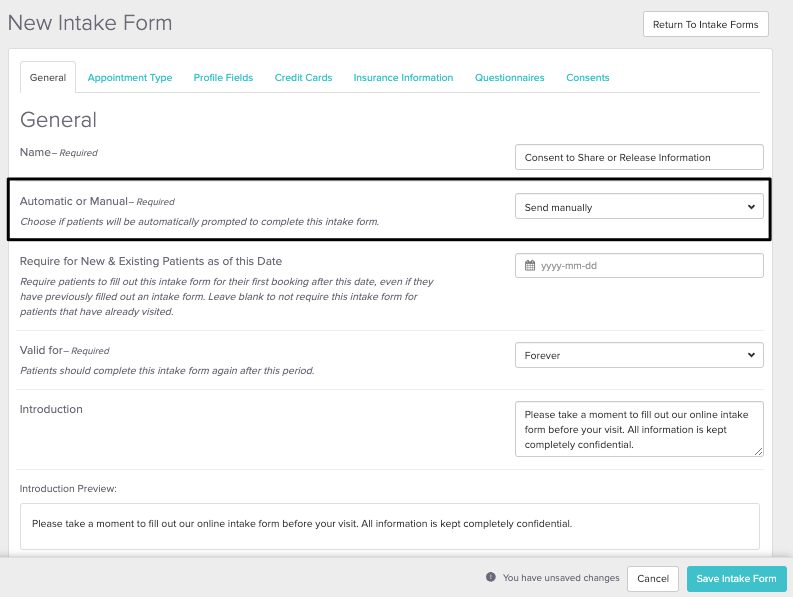Click the unsaved changes warning icon
Screen dimensions: 793x597
tap(491, 577)
